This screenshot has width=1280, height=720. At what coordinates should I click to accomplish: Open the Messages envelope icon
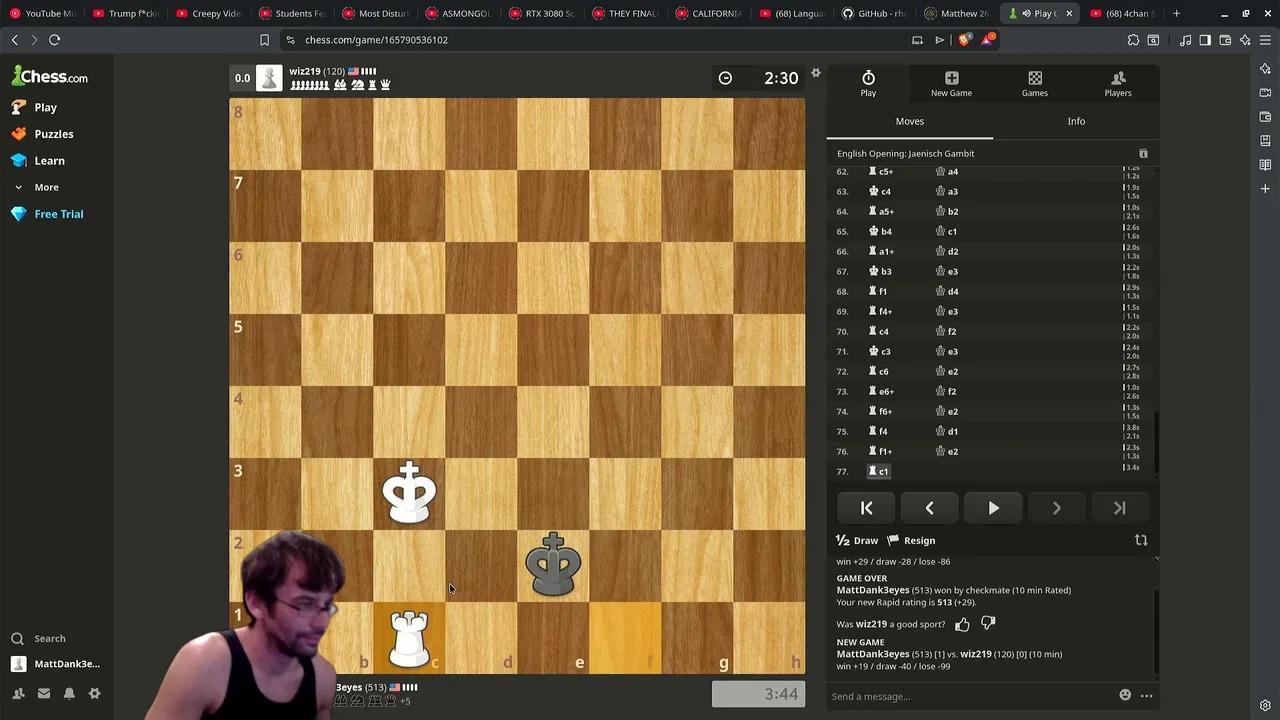pyautogui.click(x=44, y=693)
